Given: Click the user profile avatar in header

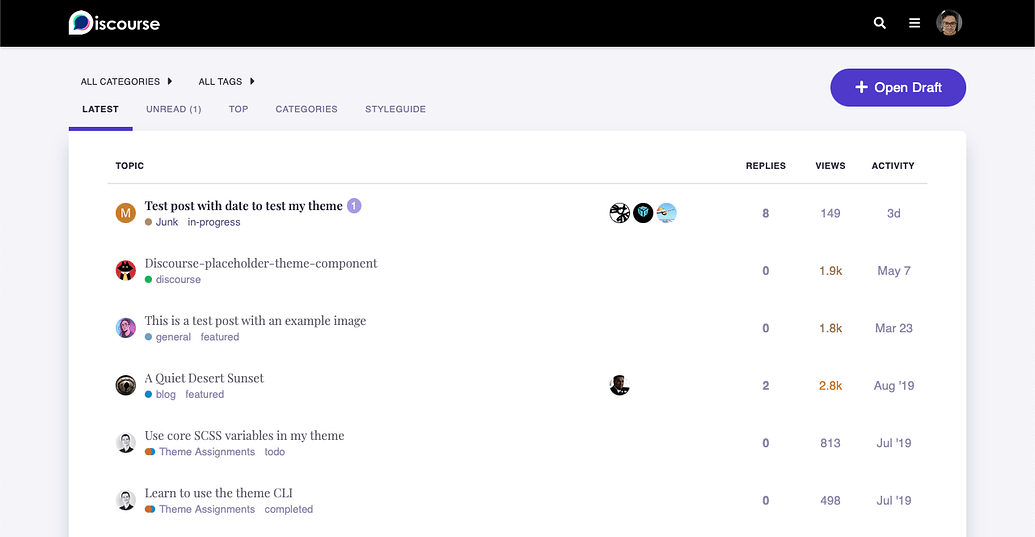Looking at the screenshot, I should 949,23.
